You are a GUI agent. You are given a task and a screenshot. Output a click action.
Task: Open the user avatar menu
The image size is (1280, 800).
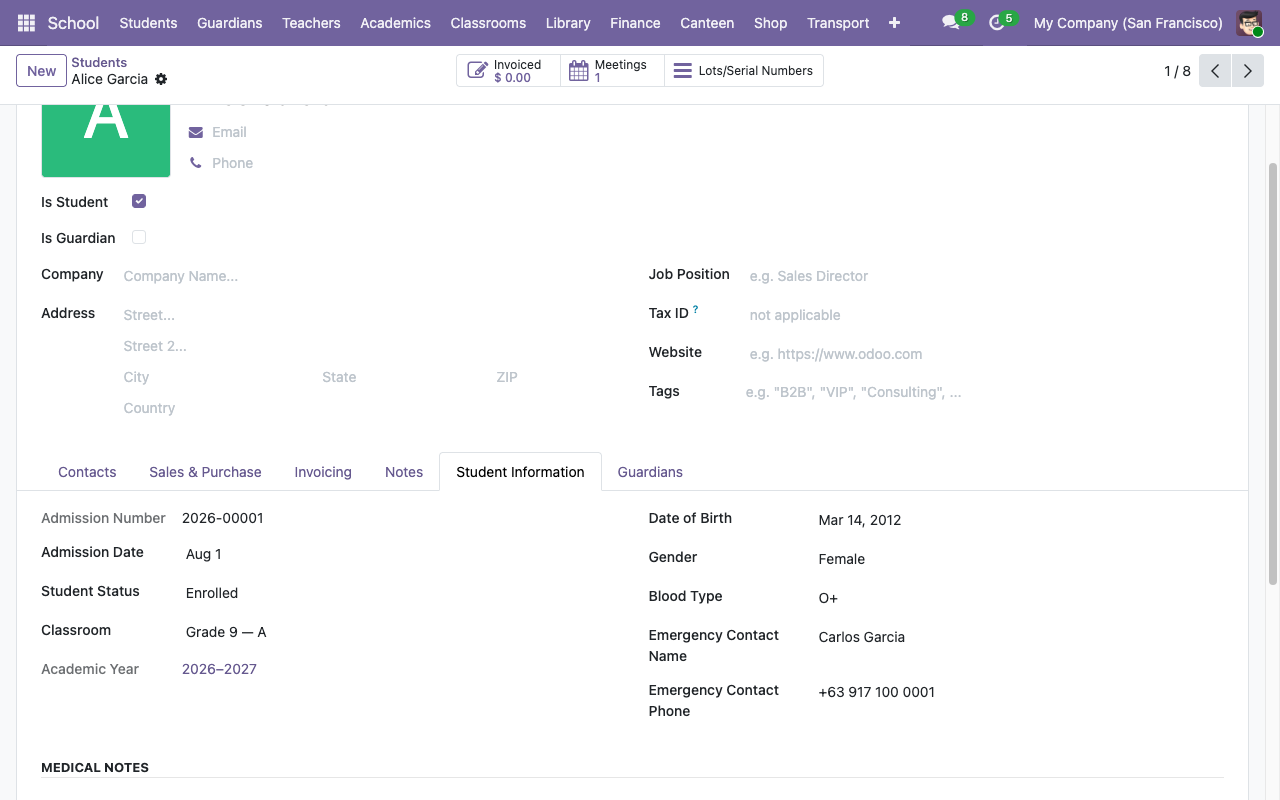click(1249, 23)
